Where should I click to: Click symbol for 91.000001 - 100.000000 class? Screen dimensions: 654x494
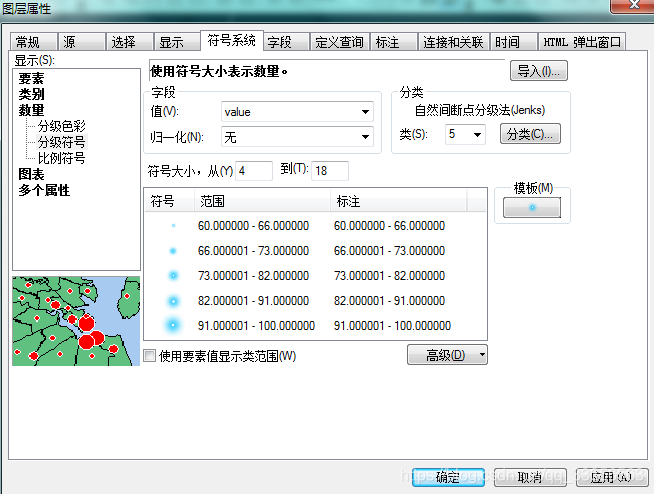(x=173, y=325)
